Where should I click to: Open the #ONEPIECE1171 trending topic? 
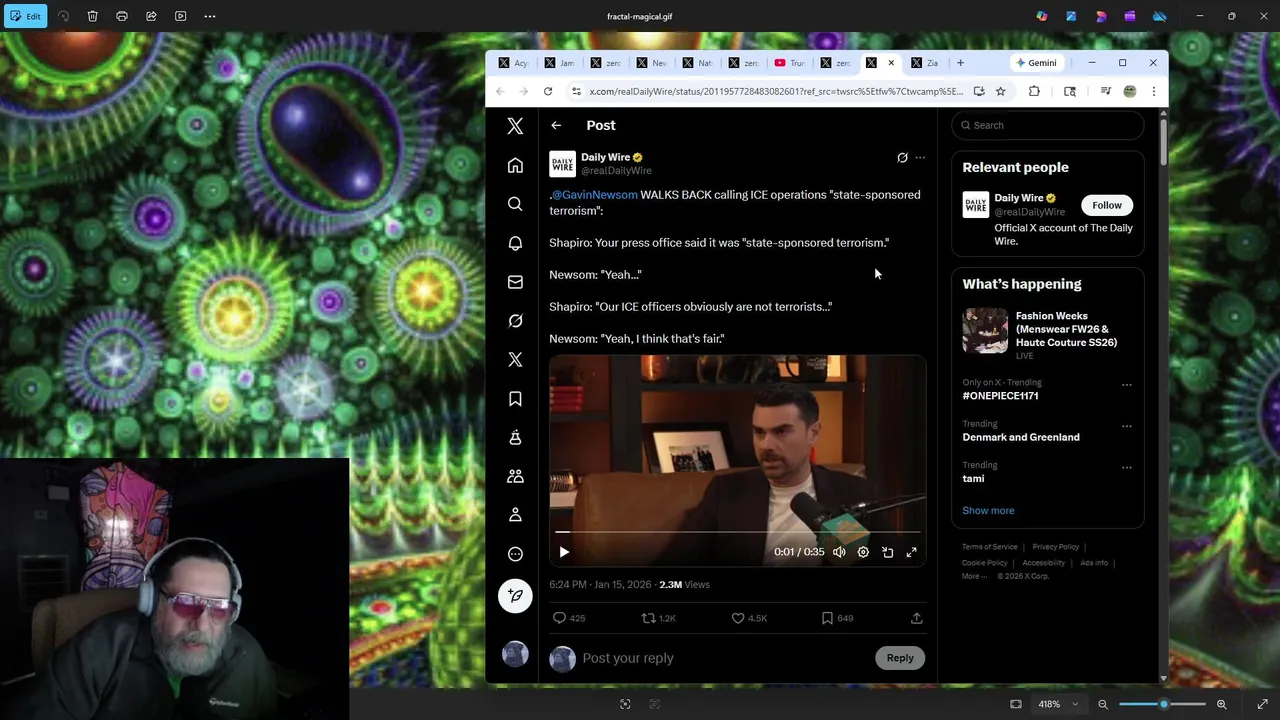tap(1000, 396)
